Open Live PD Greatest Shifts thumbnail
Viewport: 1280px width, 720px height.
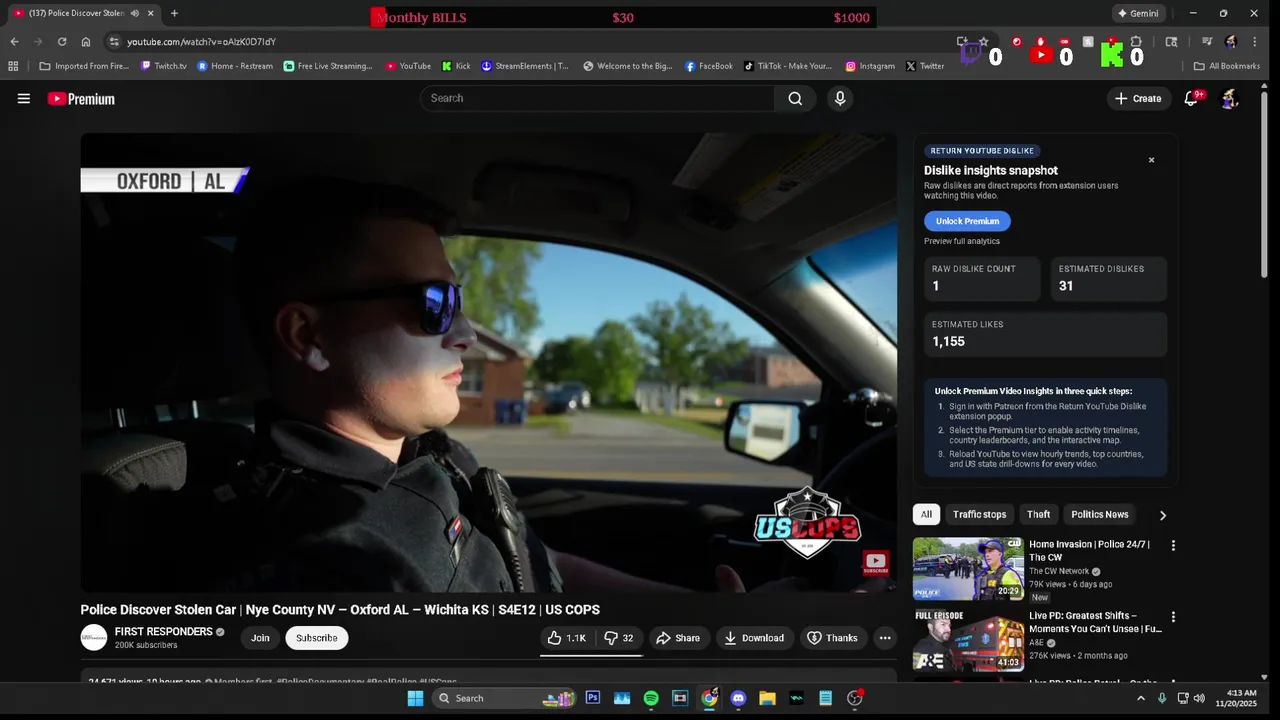(968, 640)
